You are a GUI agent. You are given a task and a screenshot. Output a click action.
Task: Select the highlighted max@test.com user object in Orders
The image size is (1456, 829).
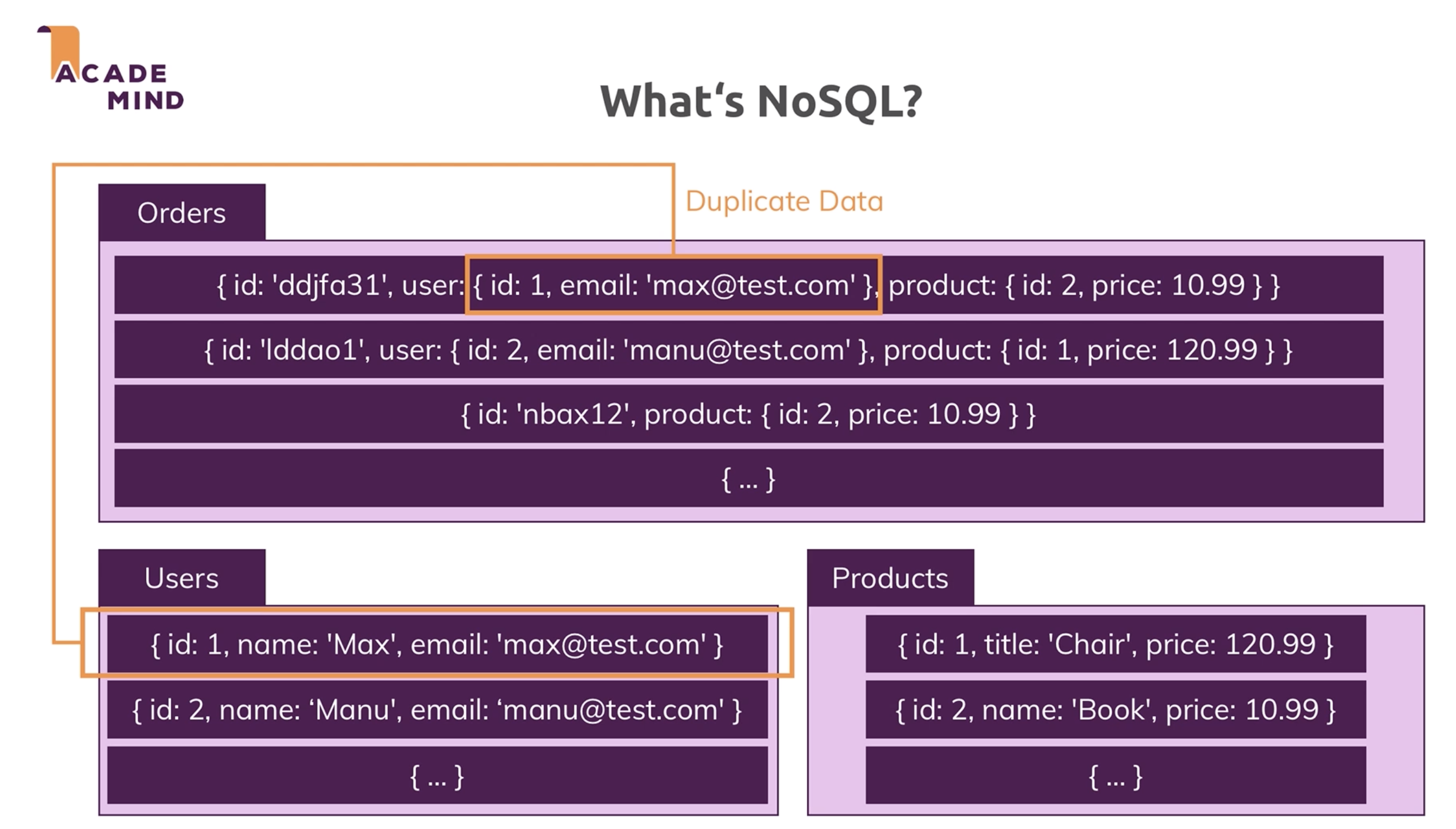click(x=672, y=285)
